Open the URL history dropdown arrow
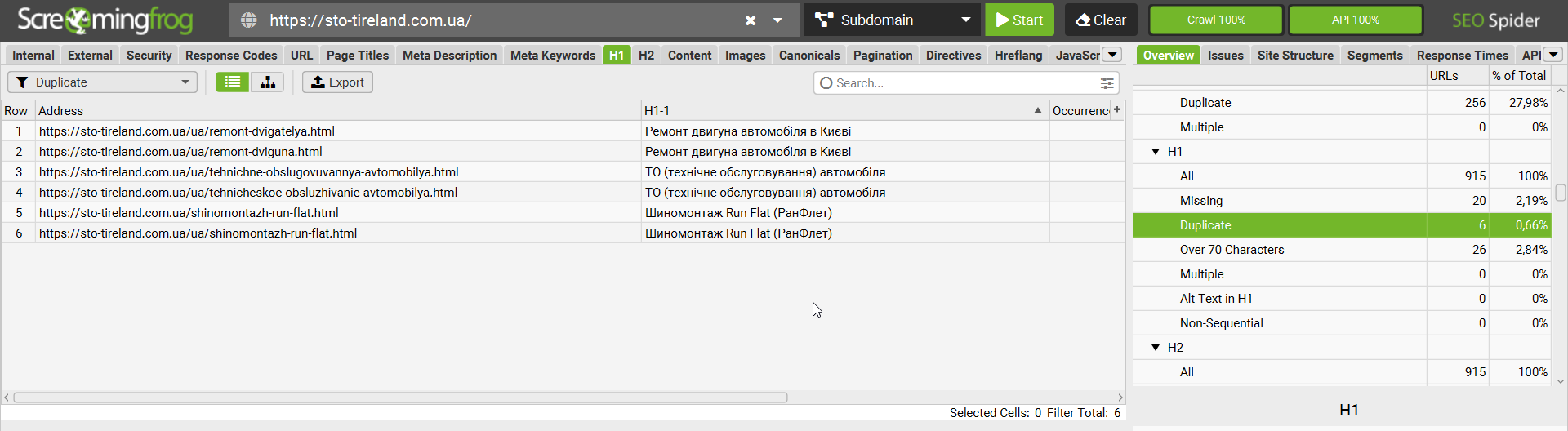 pyautogui.click(x=777, y=20)
